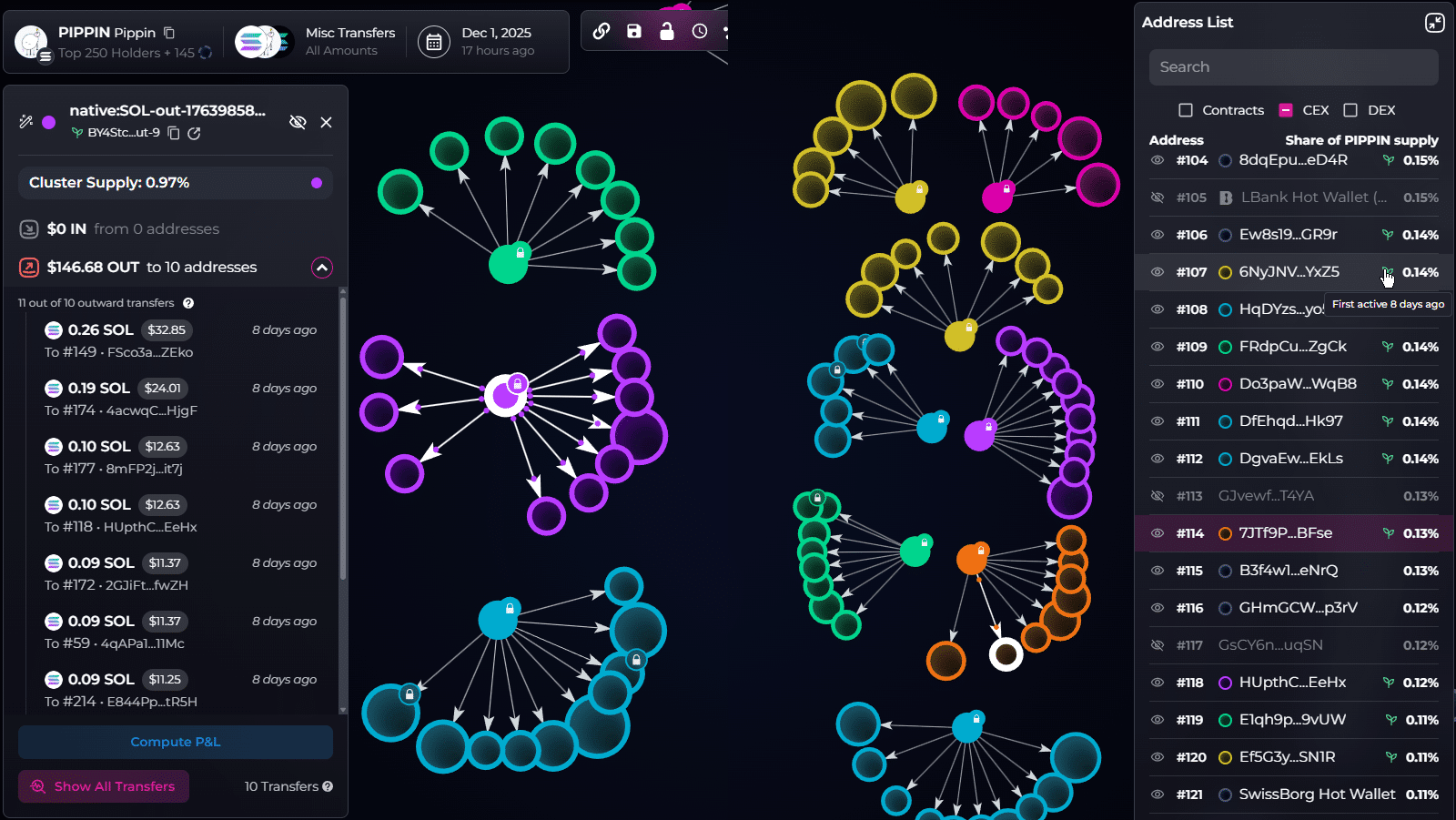This screenshot has width=1456, height=820.
Task: Click the Show All Transfers button
Action: [104, 786]
